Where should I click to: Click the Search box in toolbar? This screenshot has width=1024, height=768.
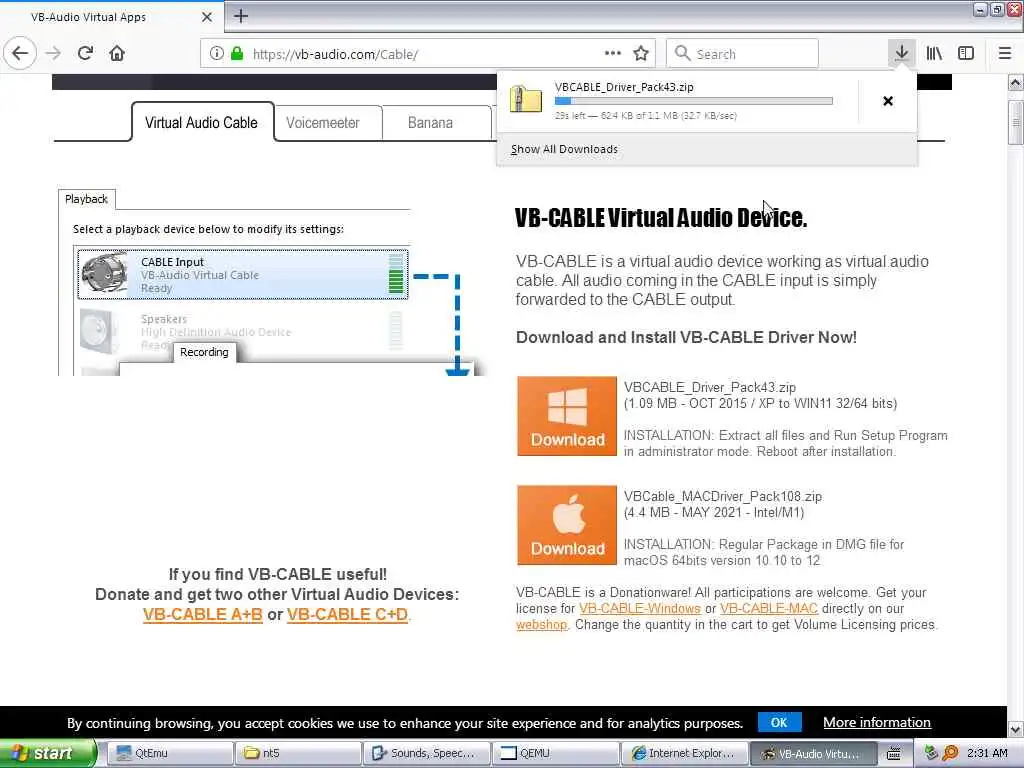pos(743,54)
